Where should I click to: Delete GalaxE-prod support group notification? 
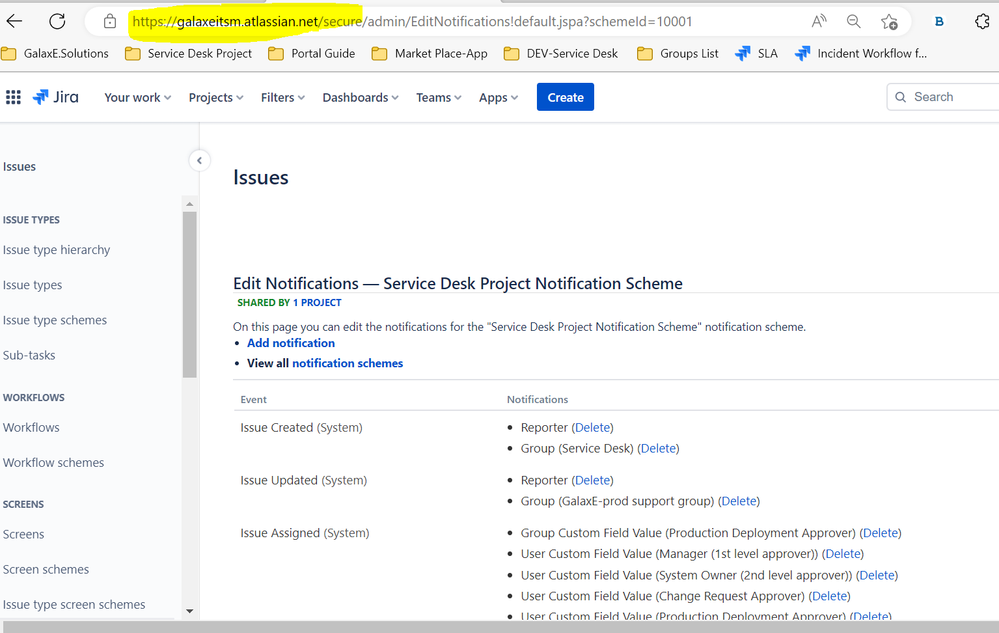click(739, 501)
